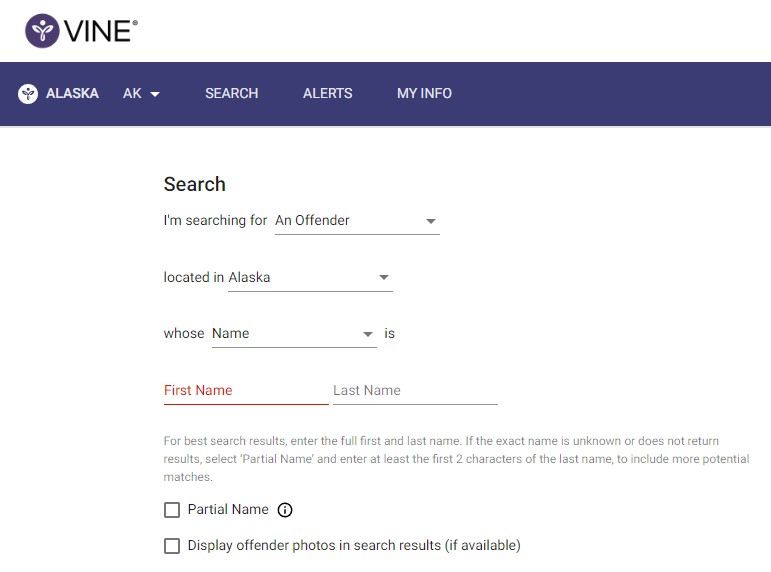Click the caret icon of the Name selector

368,334
